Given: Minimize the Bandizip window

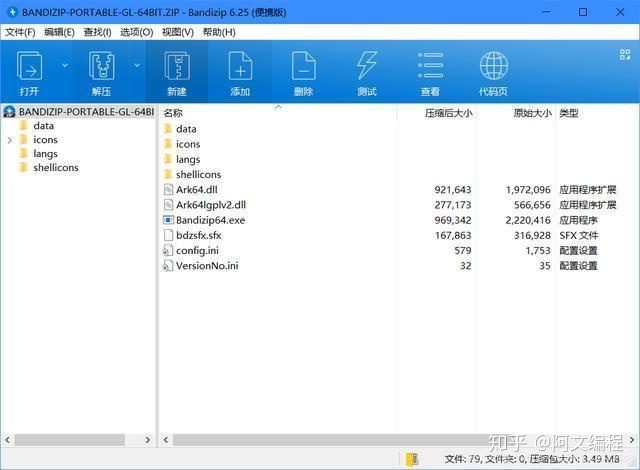Looking at the screenshot, I should click(546, 12).
